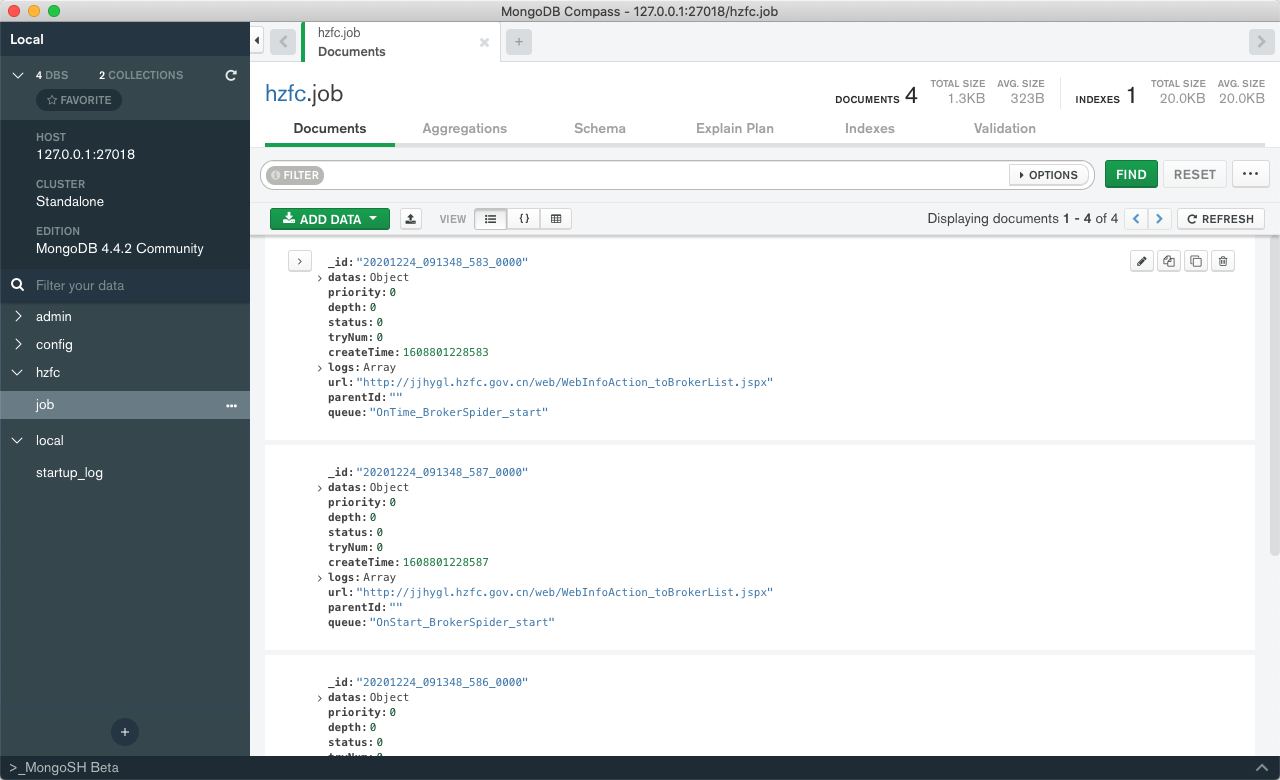Edit the first document with the pencil icon
Screen dimensions: 1280x780
click(x=1142, y=261)
